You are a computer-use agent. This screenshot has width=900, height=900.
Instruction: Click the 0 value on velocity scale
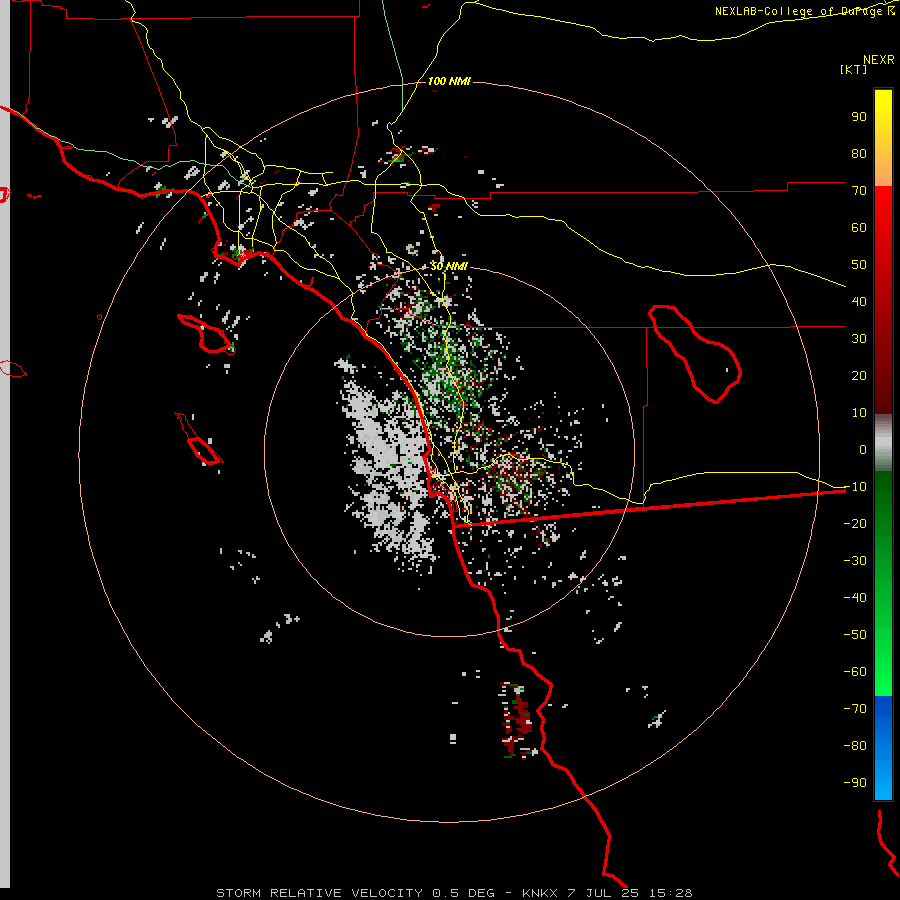(863, 449)
